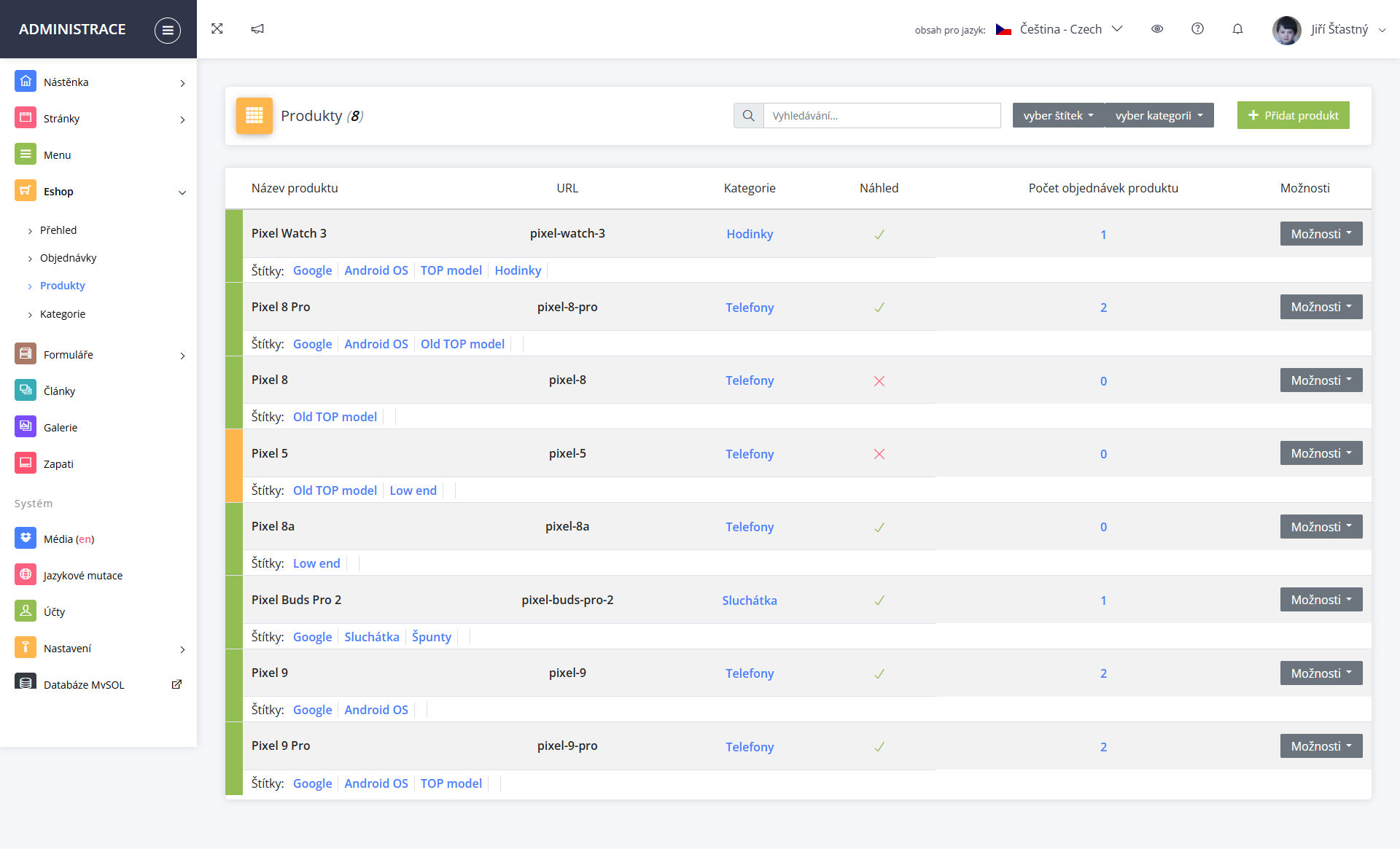Image resolution: width=1400 pixels, height=849 pixels.
Task: Toggle the Náhled checkmark for Pixel 9
Action: point(879,673)
